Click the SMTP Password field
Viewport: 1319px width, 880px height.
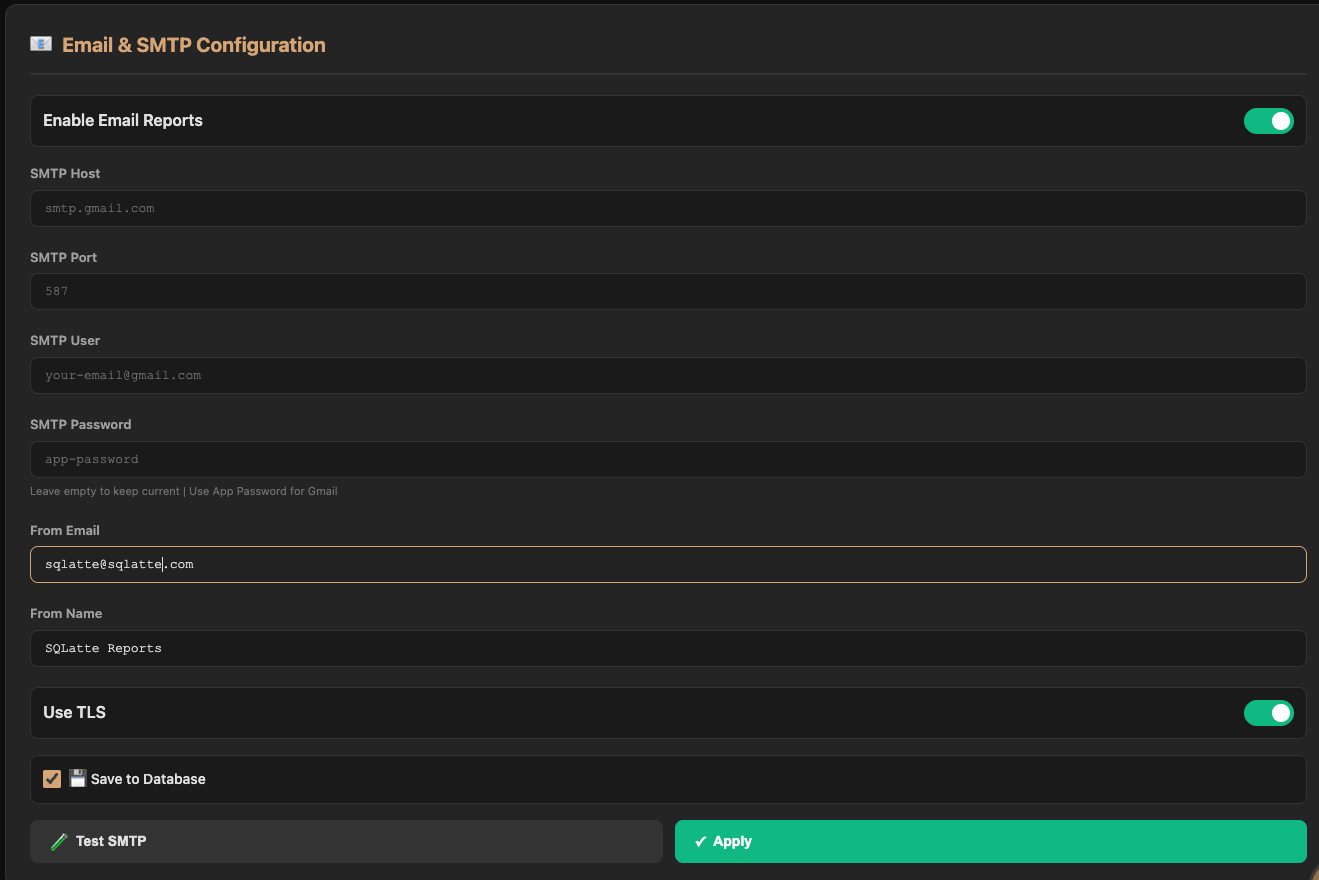pyautogui.click(x=668, y=459)
